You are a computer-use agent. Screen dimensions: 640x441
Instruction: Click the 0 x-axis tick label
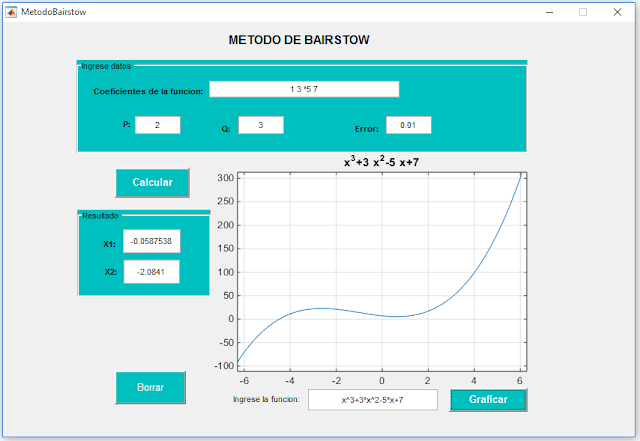(x=382, y=381)
